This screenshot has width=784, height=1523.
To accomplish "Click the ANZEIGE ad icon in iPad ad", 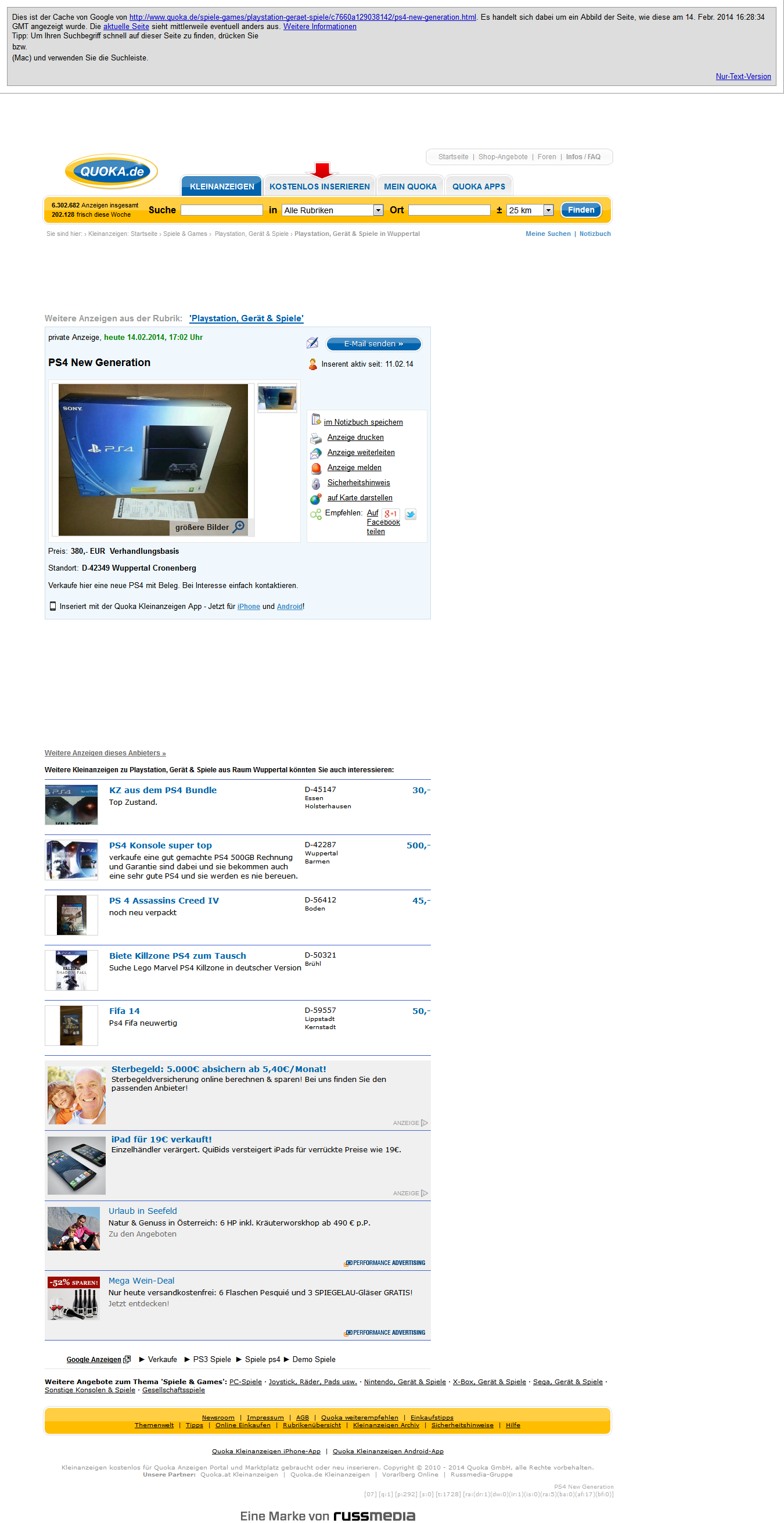I will (424, 1193).
